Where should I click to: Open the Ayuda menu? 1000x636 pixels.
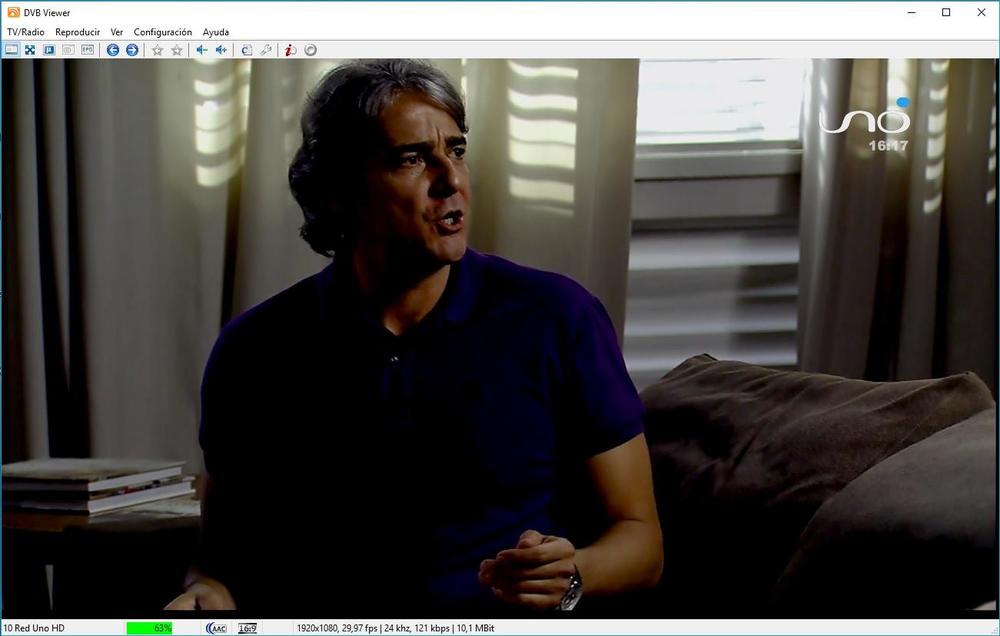(216, 32)
